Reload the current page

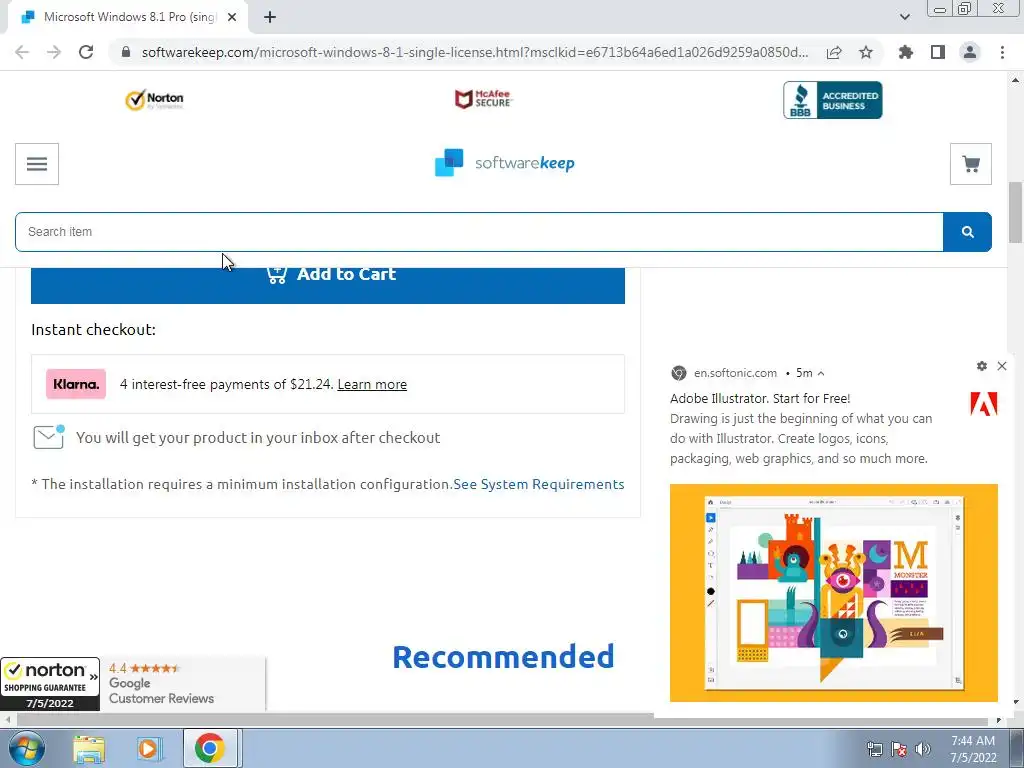pos(86,52)
